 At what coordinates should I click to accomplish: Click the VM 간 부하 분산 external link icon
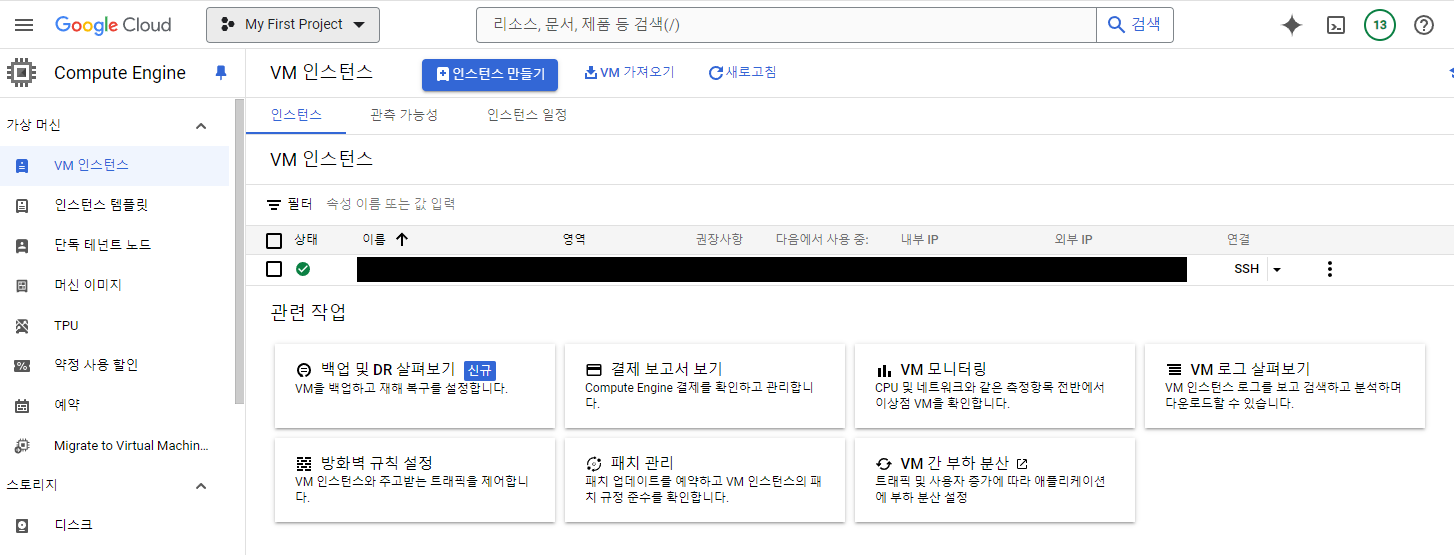tap(1022, 464)
